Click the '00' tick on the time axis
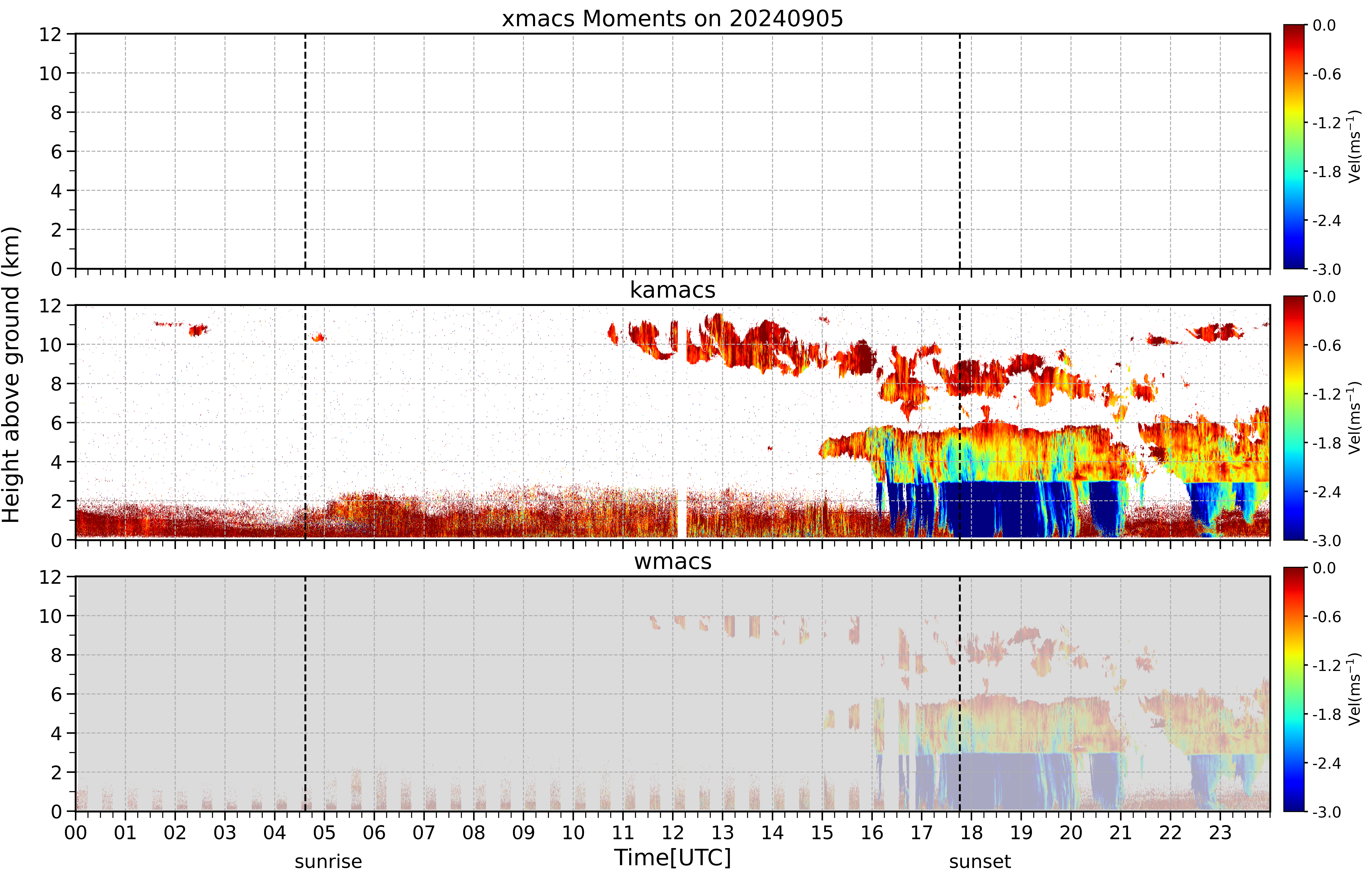This screenshot has width=1372, height=881. (x=75, y=833)
